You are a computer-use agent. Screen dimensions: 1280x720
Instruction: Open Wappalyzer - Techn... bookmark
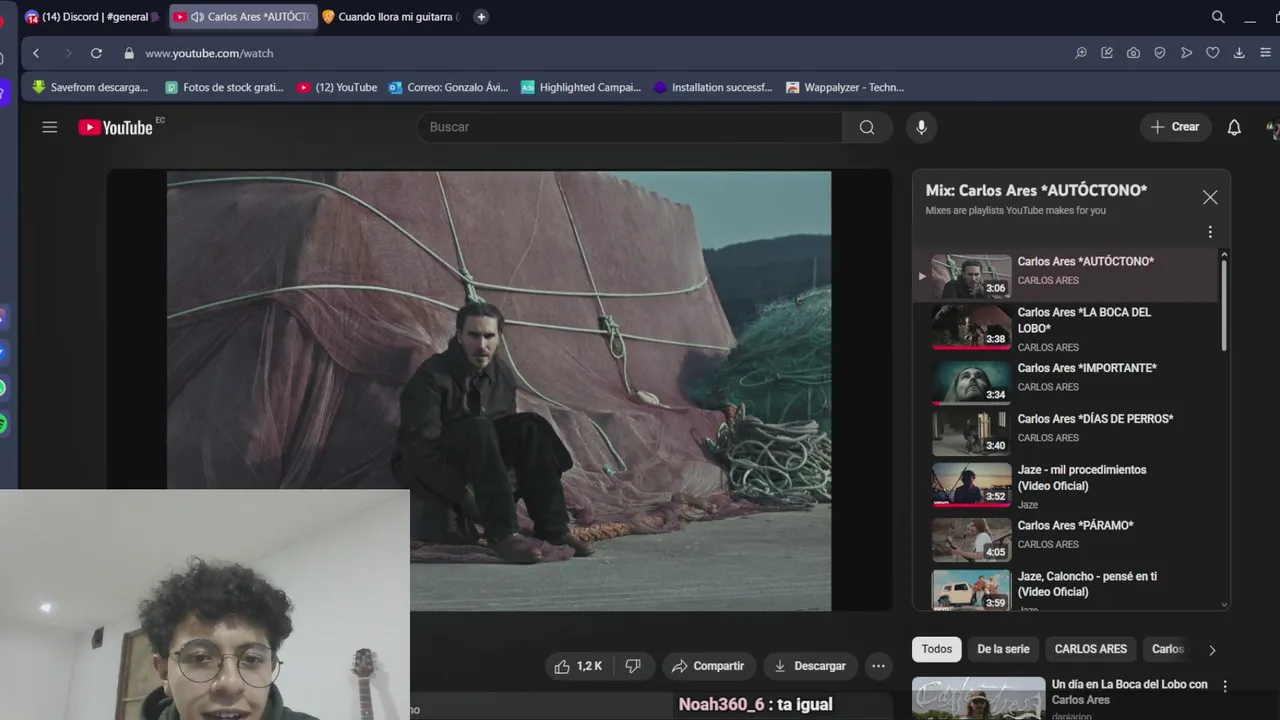(845, 87)
